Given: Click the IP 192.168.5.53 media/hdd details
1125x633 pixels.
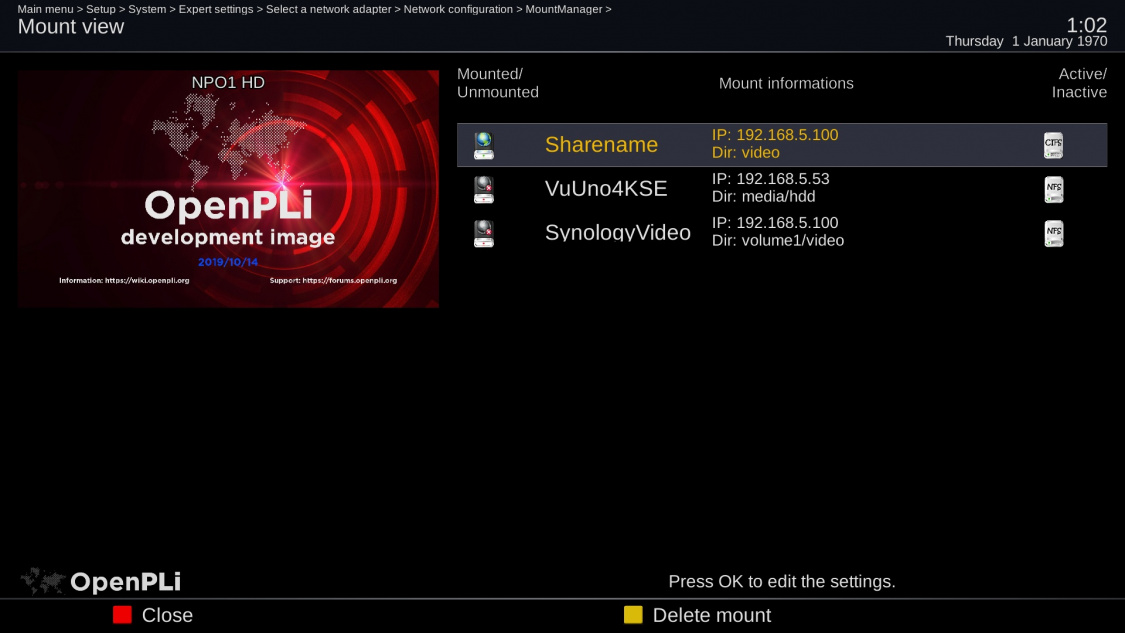Looking at the screenshot, I should point(770,188).
